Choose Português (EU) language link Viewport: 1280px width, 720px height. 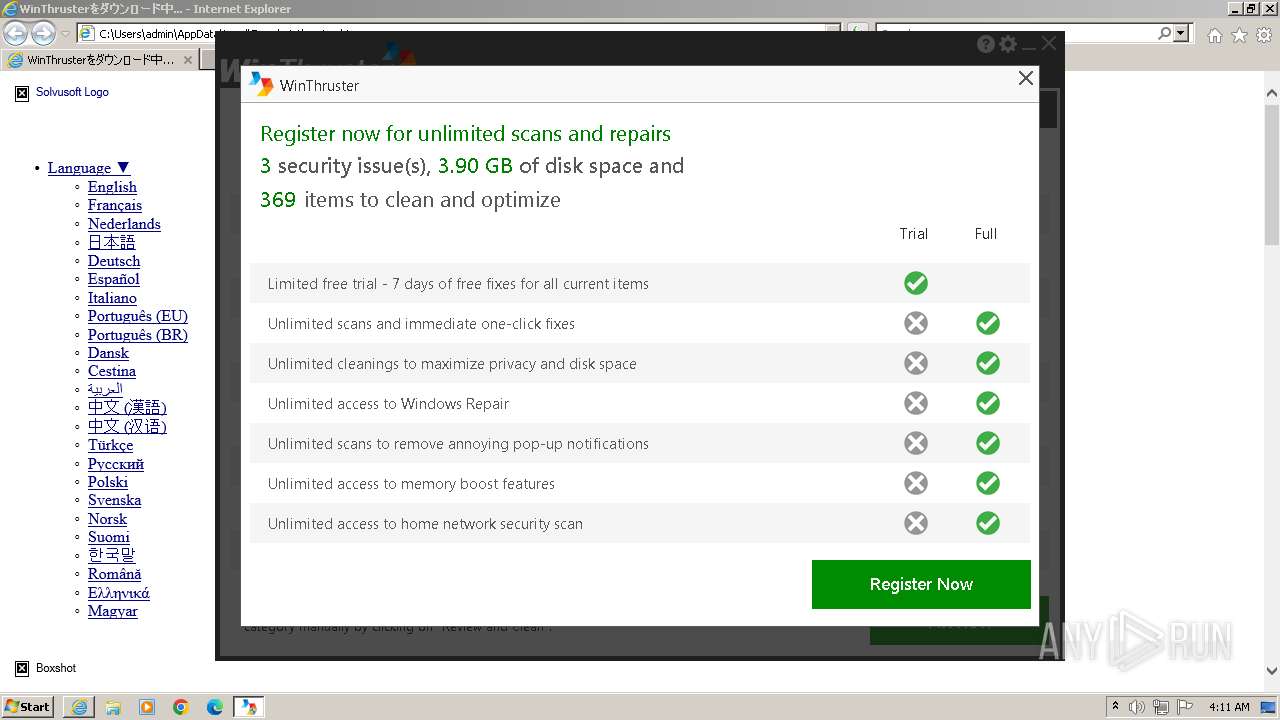coord(138,316)
